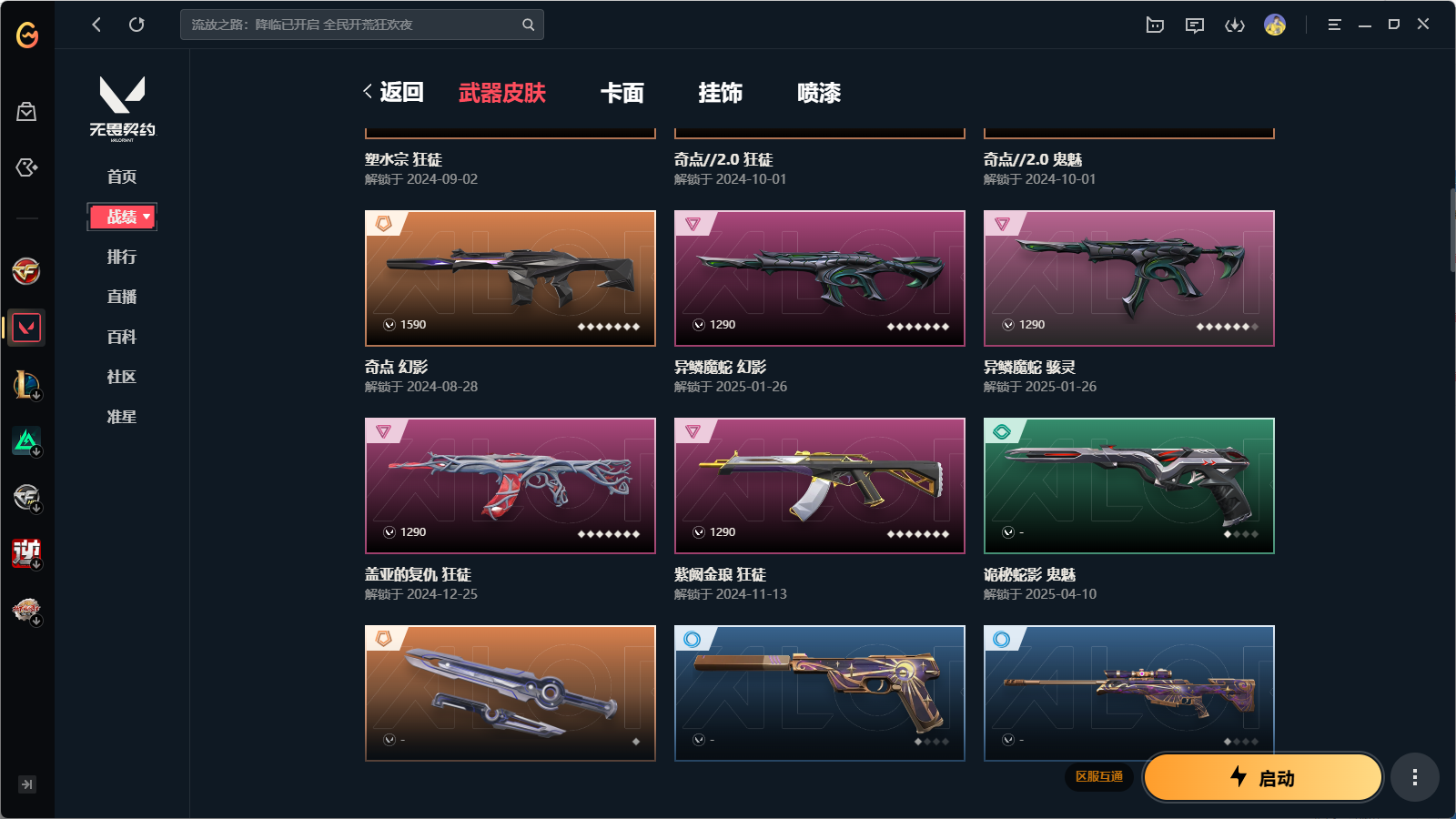
Task: Click the search magnifier icon
Action: [528, 25]
